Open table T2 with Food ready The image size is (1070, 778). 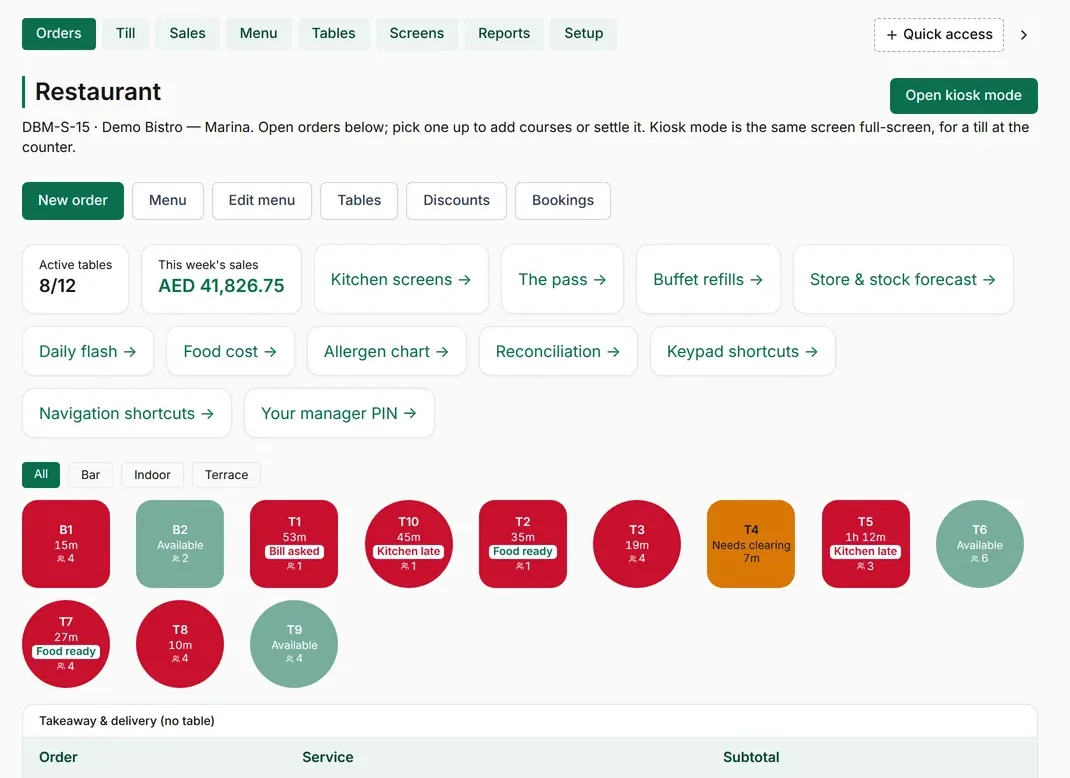pyautogui.click(x=523, y=544)
